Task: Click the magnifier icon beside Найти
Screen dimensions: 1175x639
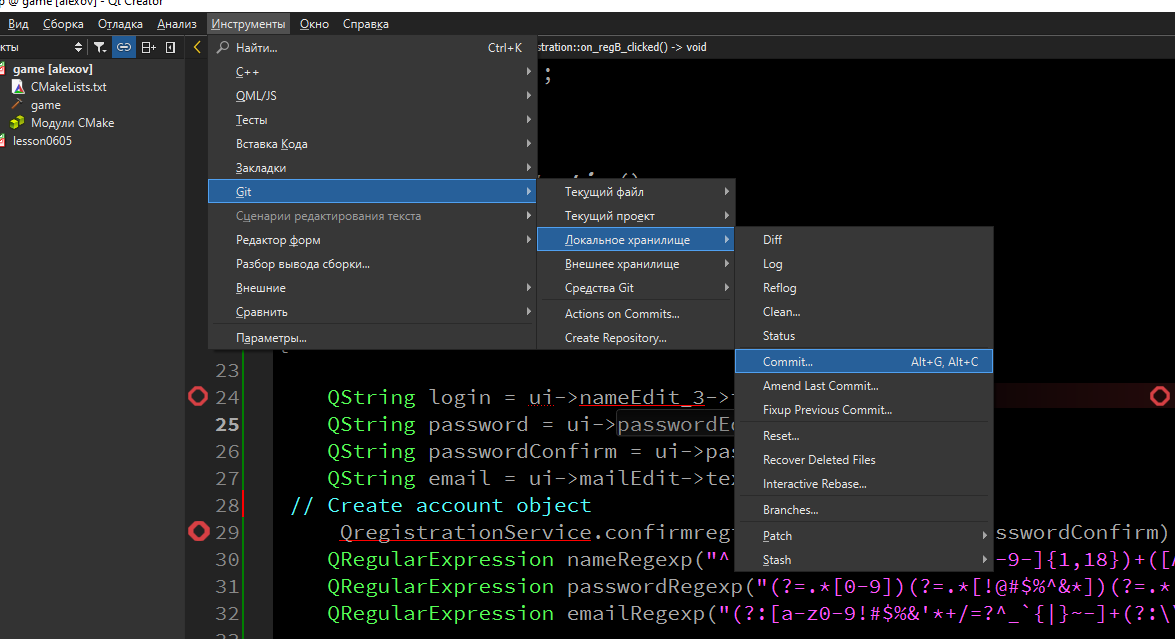Action: click(x=223, y=47)
